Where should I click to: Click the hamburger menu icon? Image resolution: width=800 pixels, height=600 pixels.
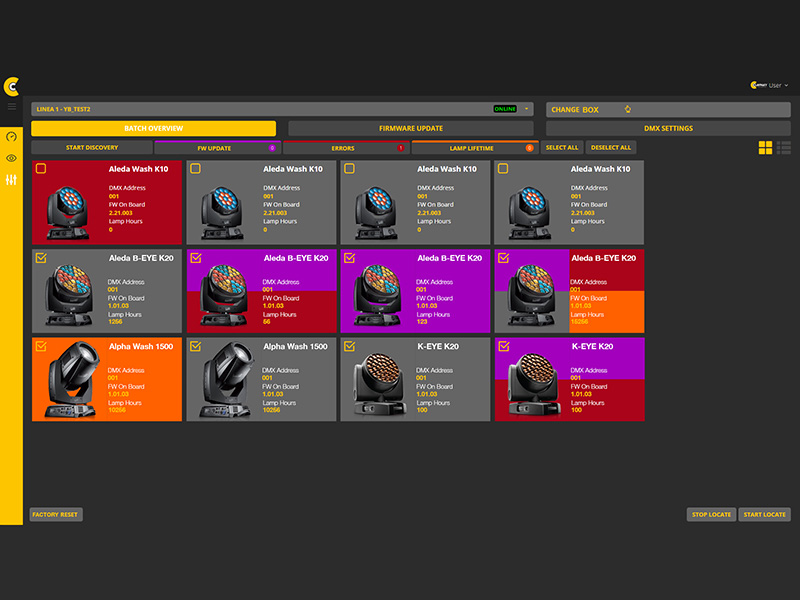[11, 106]
